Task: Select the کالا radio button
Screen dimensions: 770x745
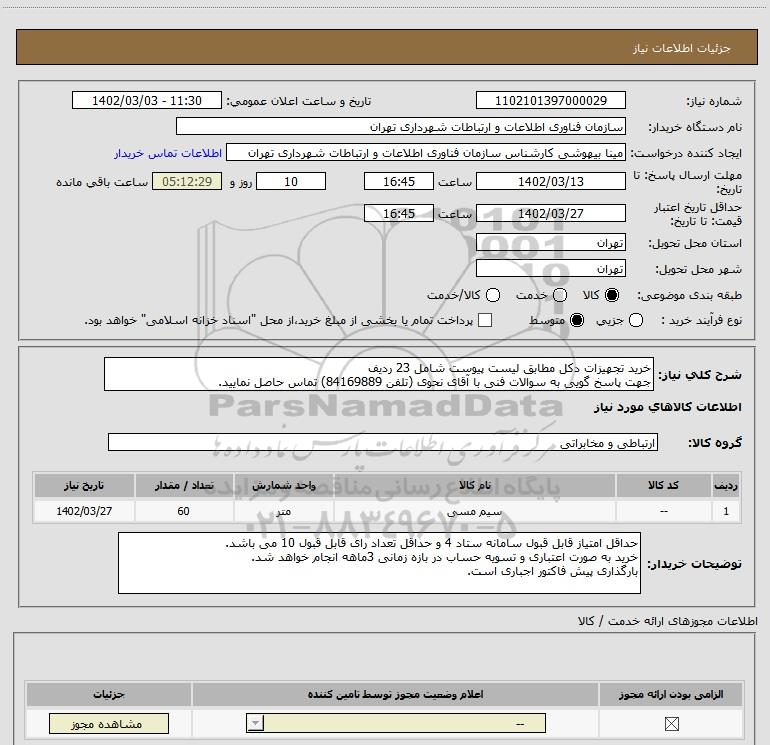Action: (x=612, y=295)
